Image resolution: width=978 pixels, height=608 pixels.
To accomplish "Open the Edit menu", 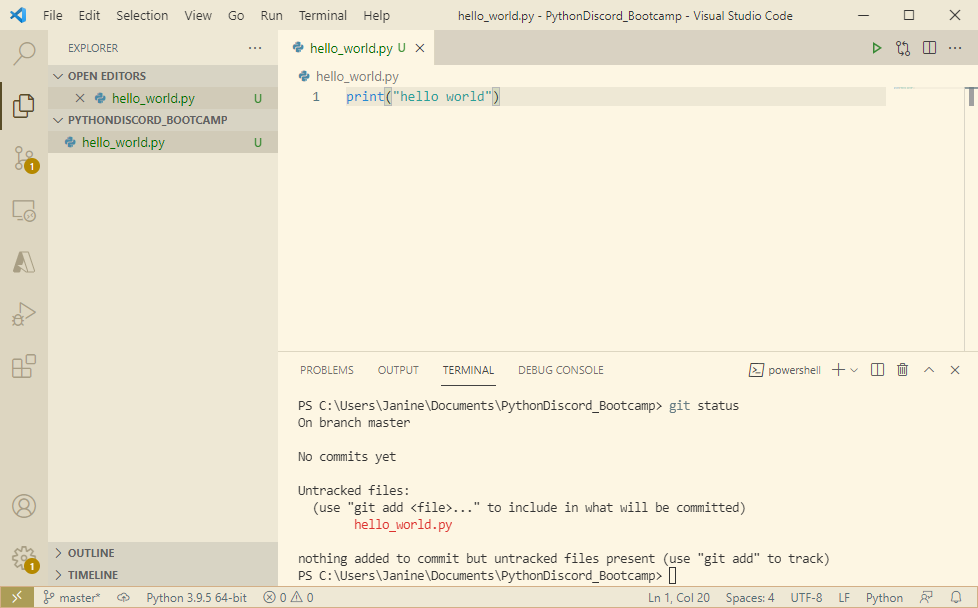I will (89, 16).
